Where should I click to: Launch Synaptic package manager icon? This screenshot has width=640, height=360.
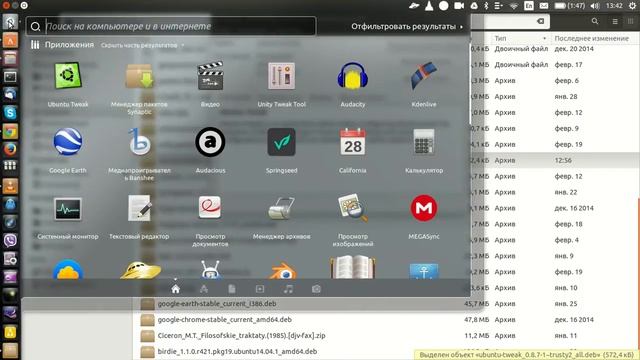click(139, 76)
